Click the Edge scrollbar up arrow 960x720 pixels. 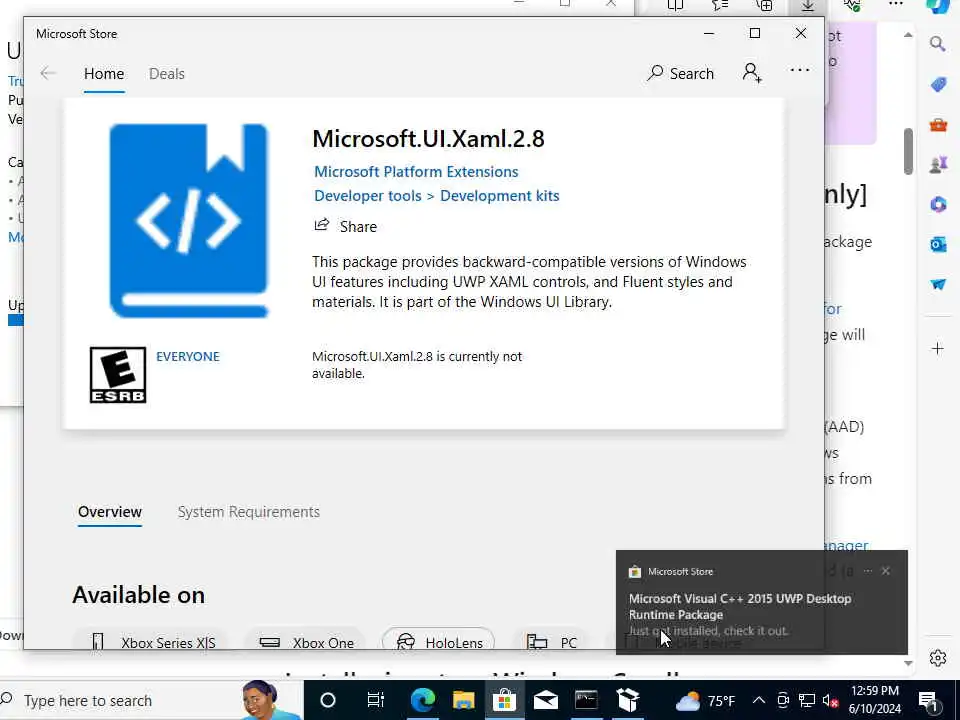[x=908, y=35]
